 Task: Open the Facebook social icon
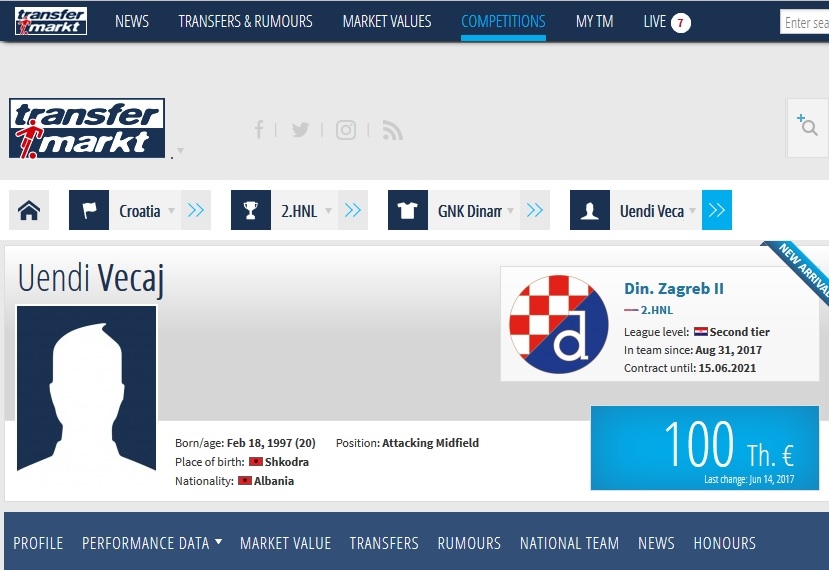[x=259, y=130]
